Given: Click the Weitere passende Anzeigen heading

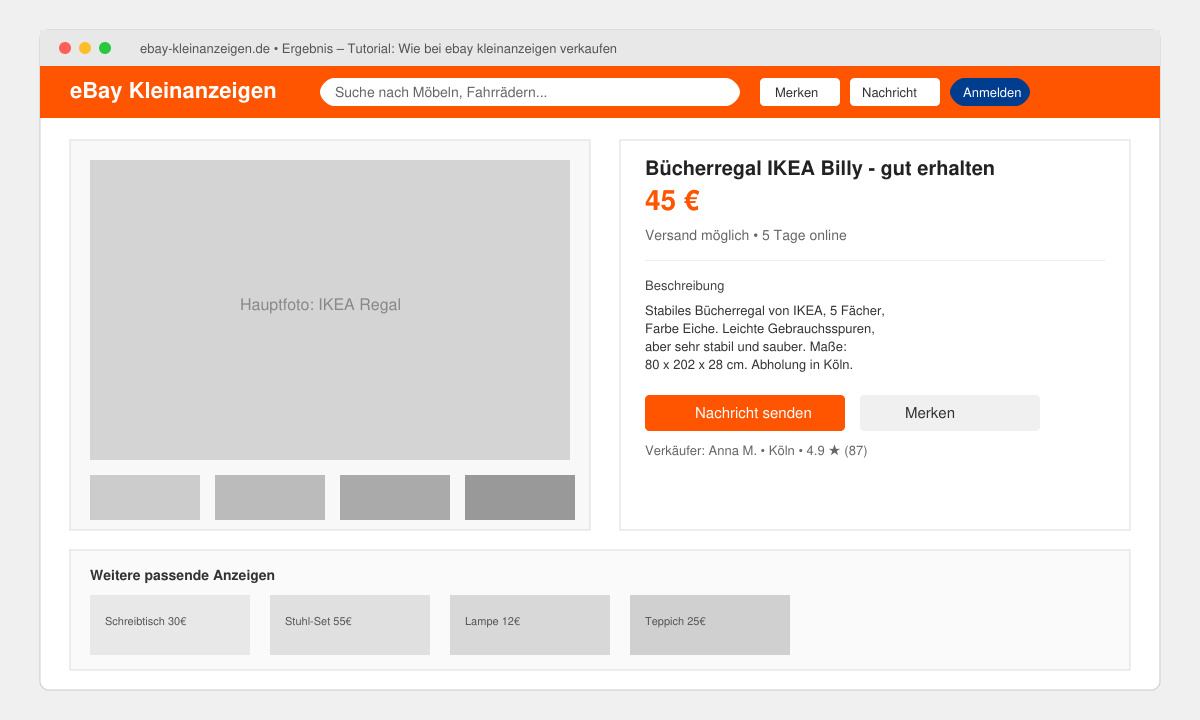Looking at the screenshot, I should (x=182, y=575).
